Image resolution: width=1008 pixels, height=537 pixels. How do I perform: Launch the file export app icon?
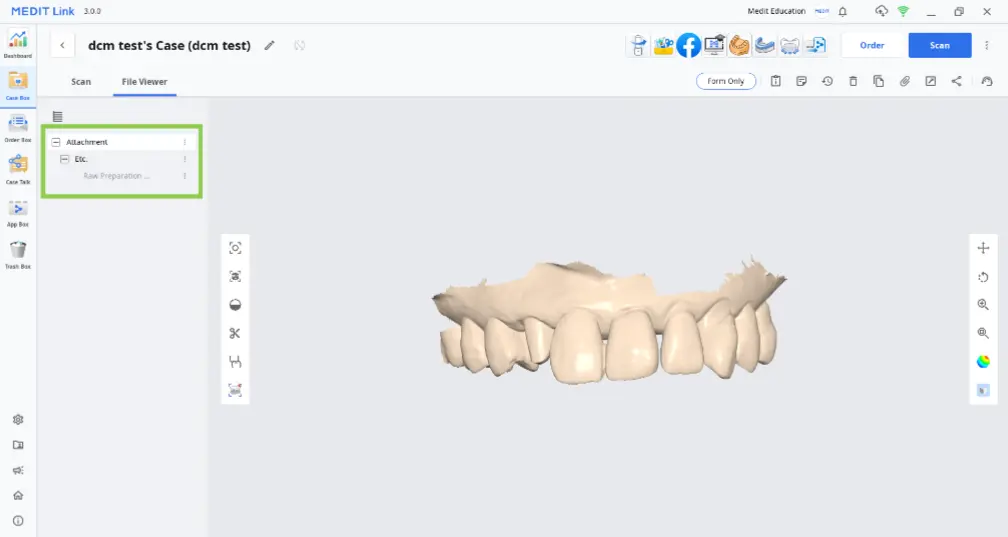point(815,45)
